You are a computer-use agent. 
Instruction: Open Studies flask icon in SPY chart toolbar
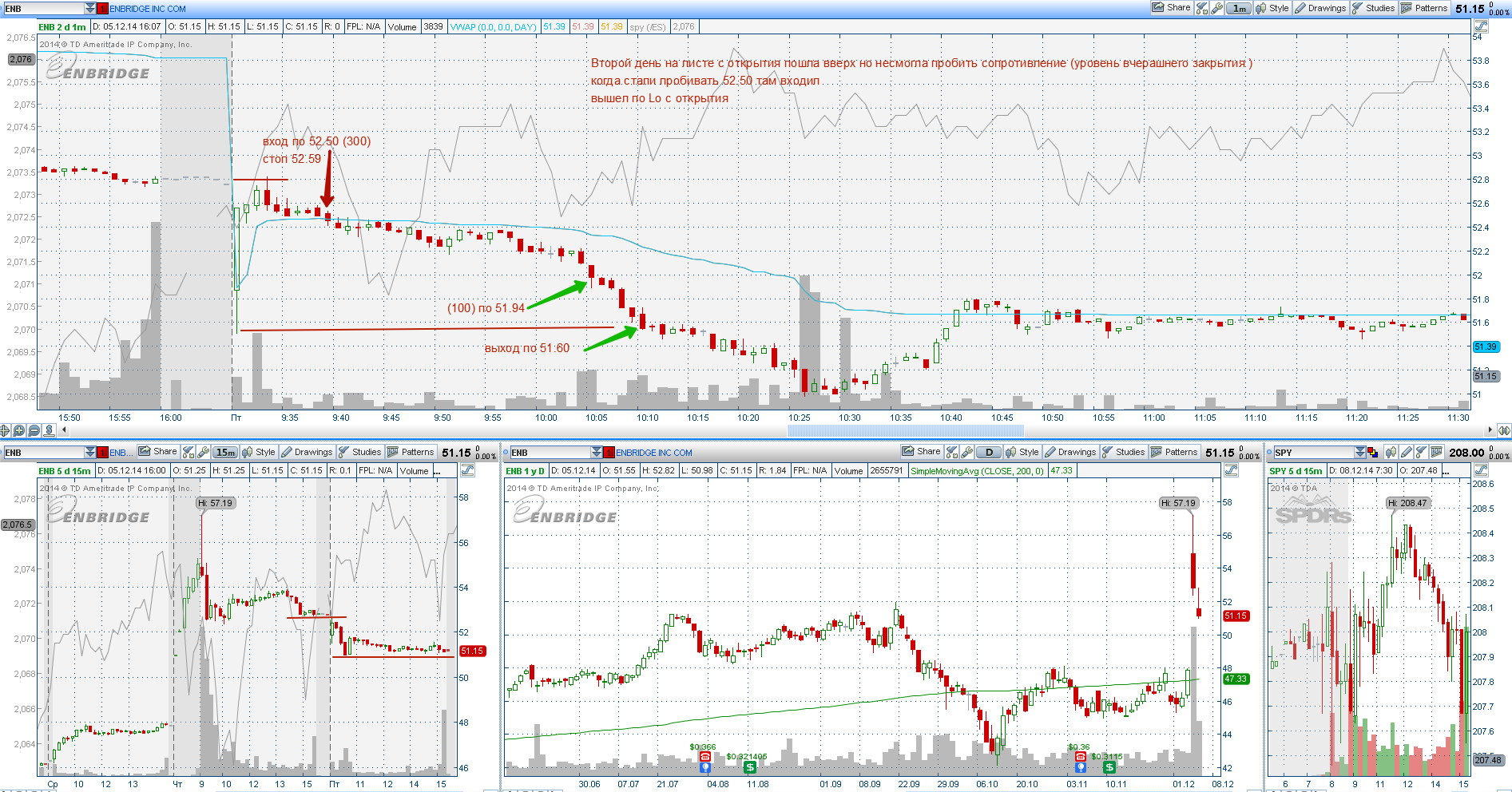click(1421, 452)
